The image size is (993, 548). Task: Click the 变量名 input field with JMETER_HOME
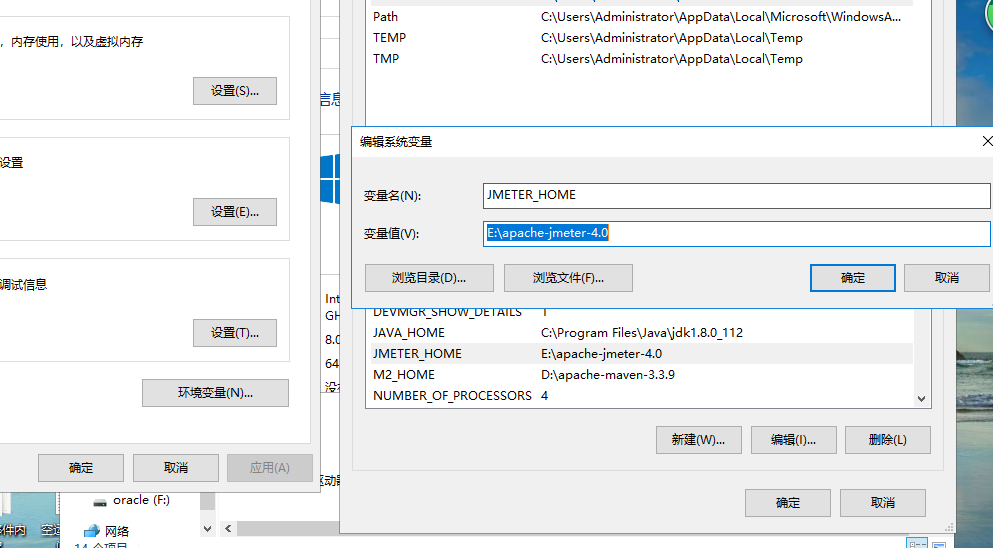point(737,196)
